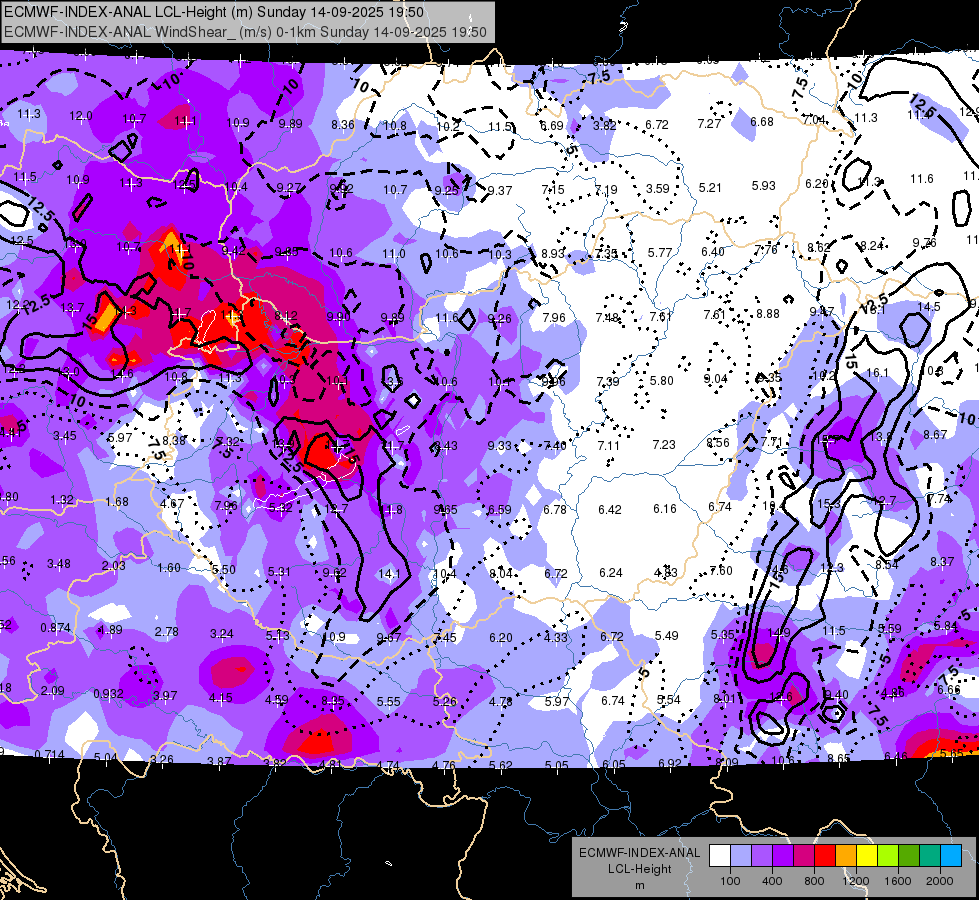
Task: Select the white legend color swatch
Action: (720, 856)
